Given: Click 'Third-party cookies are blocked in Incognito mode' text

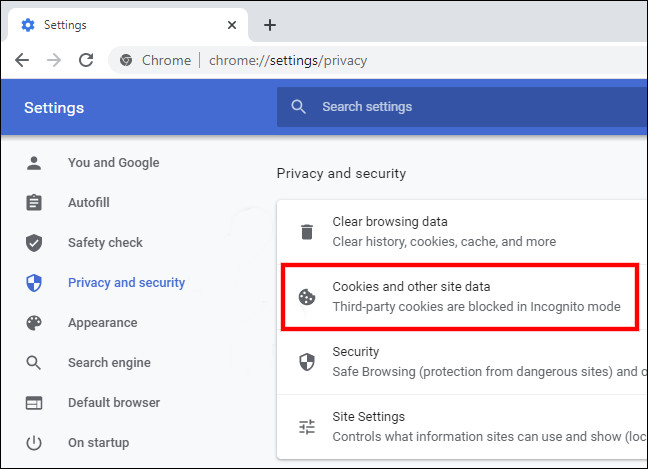Looking at the screenshot, I should pyautogui.click(x=476, y=307).
